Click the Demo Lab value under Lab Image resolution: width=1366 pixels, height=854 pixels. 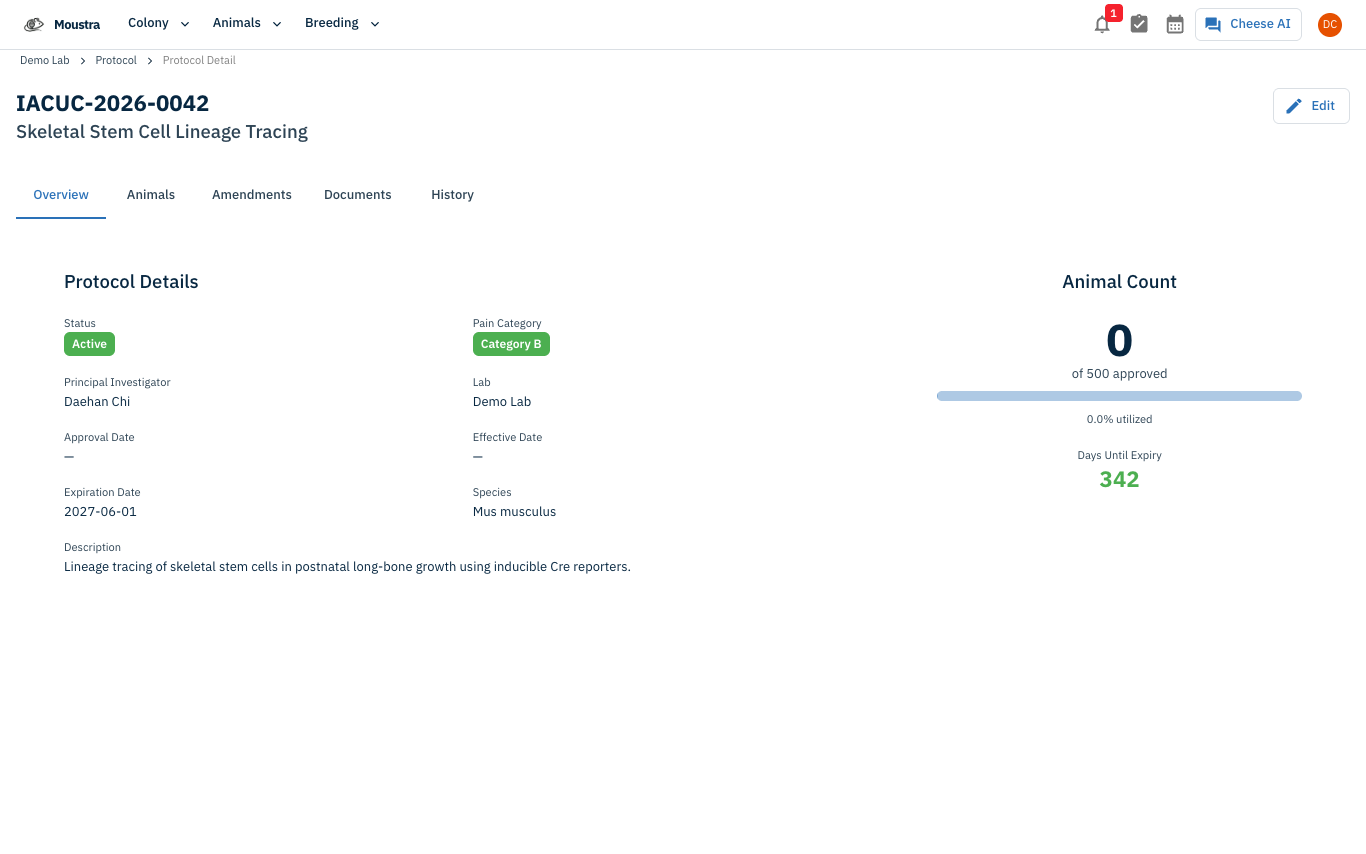tap(502, 402)
